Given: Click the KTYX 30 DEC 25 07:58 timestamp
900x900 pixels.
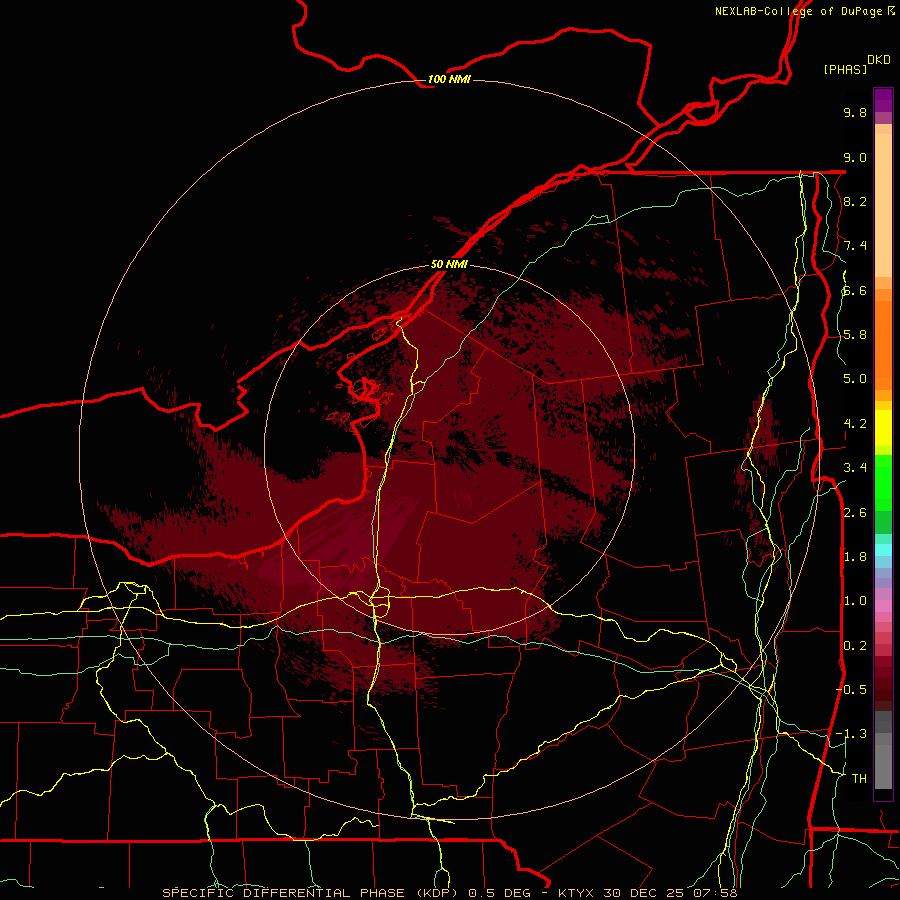Looking at the screenshot, I should [647, 893].
